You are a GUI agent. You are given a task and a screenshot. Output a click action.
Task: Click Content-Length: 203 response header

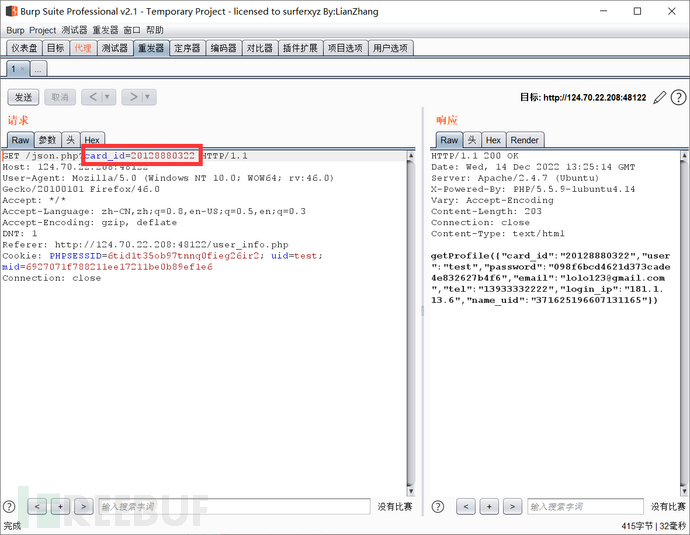click(486, 211)
